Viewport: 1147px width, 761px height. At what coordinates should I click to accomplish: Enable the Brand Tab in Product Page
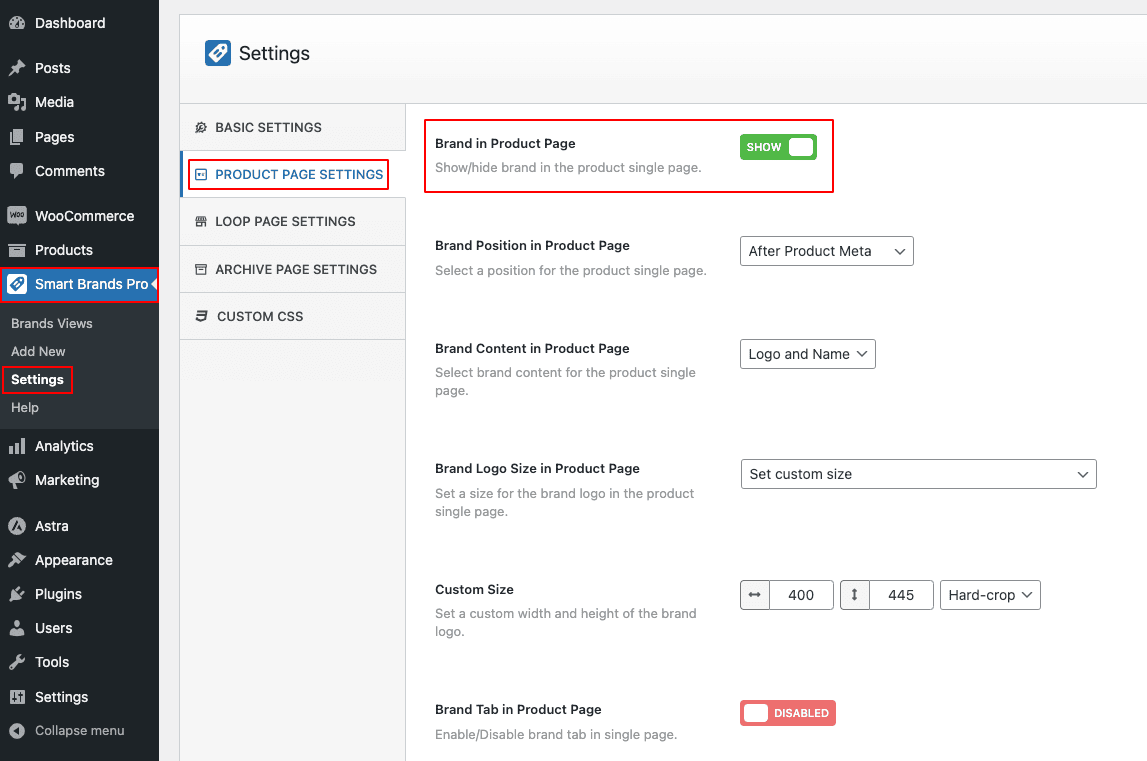[x=787, y=713]
